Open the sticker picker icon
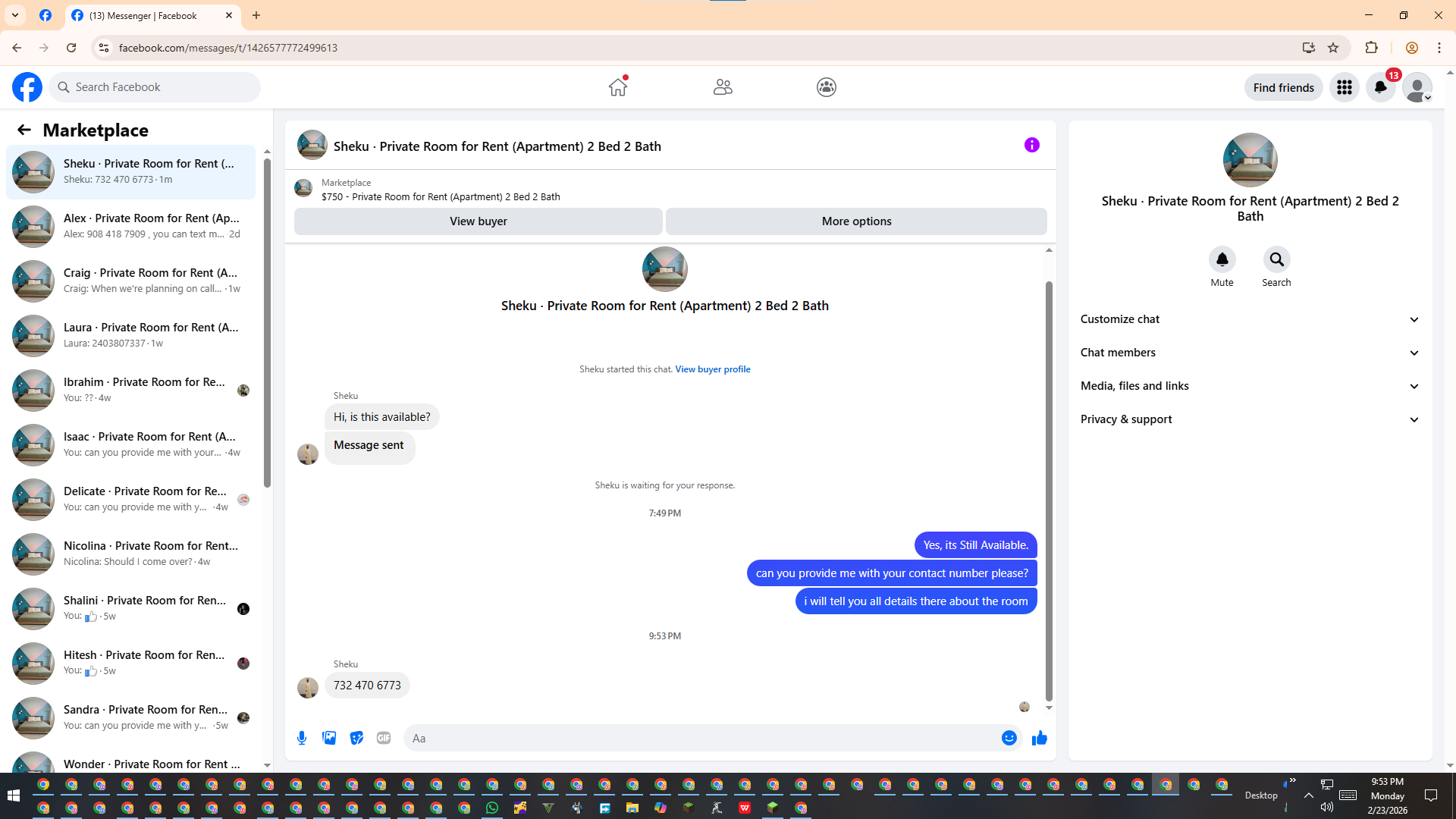The image size is (1456, 819). click(x=356, y=738)
